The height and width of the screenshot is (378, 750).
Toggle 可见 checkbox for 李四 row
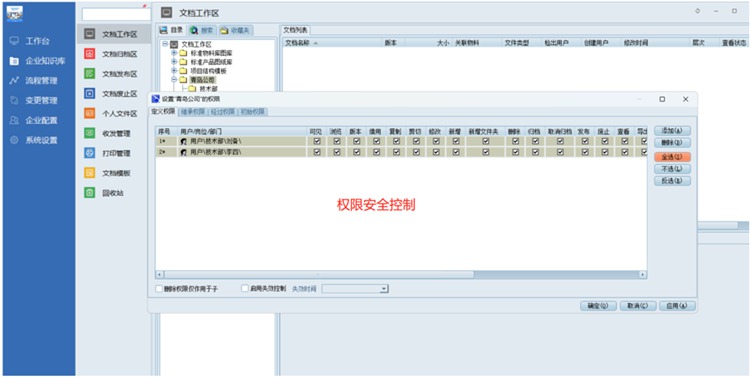pos(317,152)
